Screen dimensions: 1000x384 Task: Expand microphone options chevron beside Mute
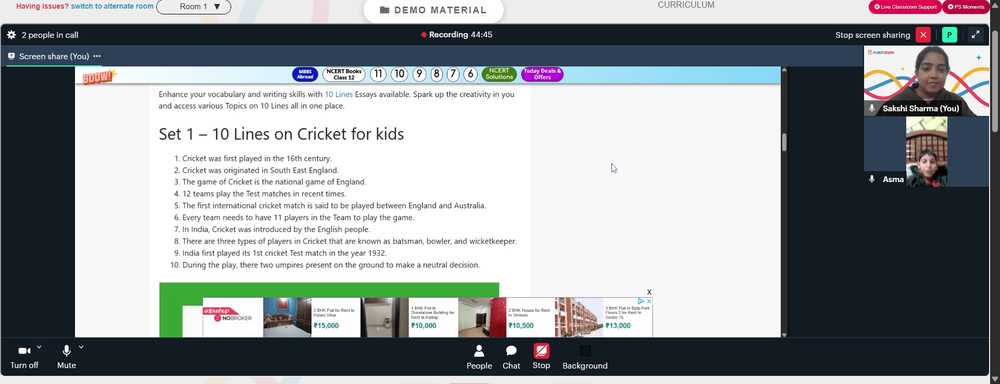(x=81, y=347)
